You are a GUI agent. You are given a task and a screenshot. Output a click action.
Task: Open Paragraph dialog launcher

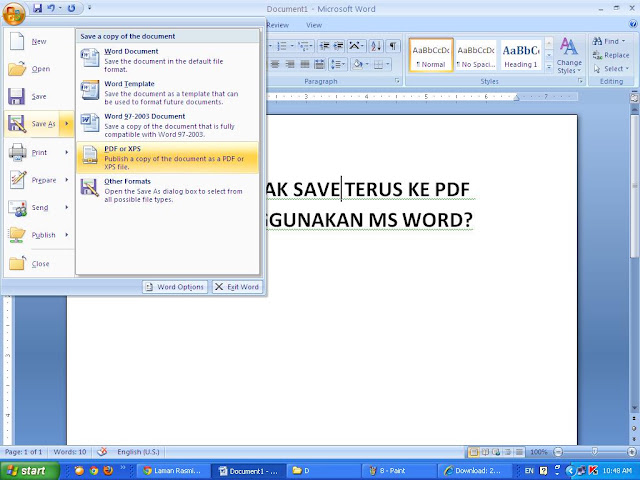click(x=397, y=81)
